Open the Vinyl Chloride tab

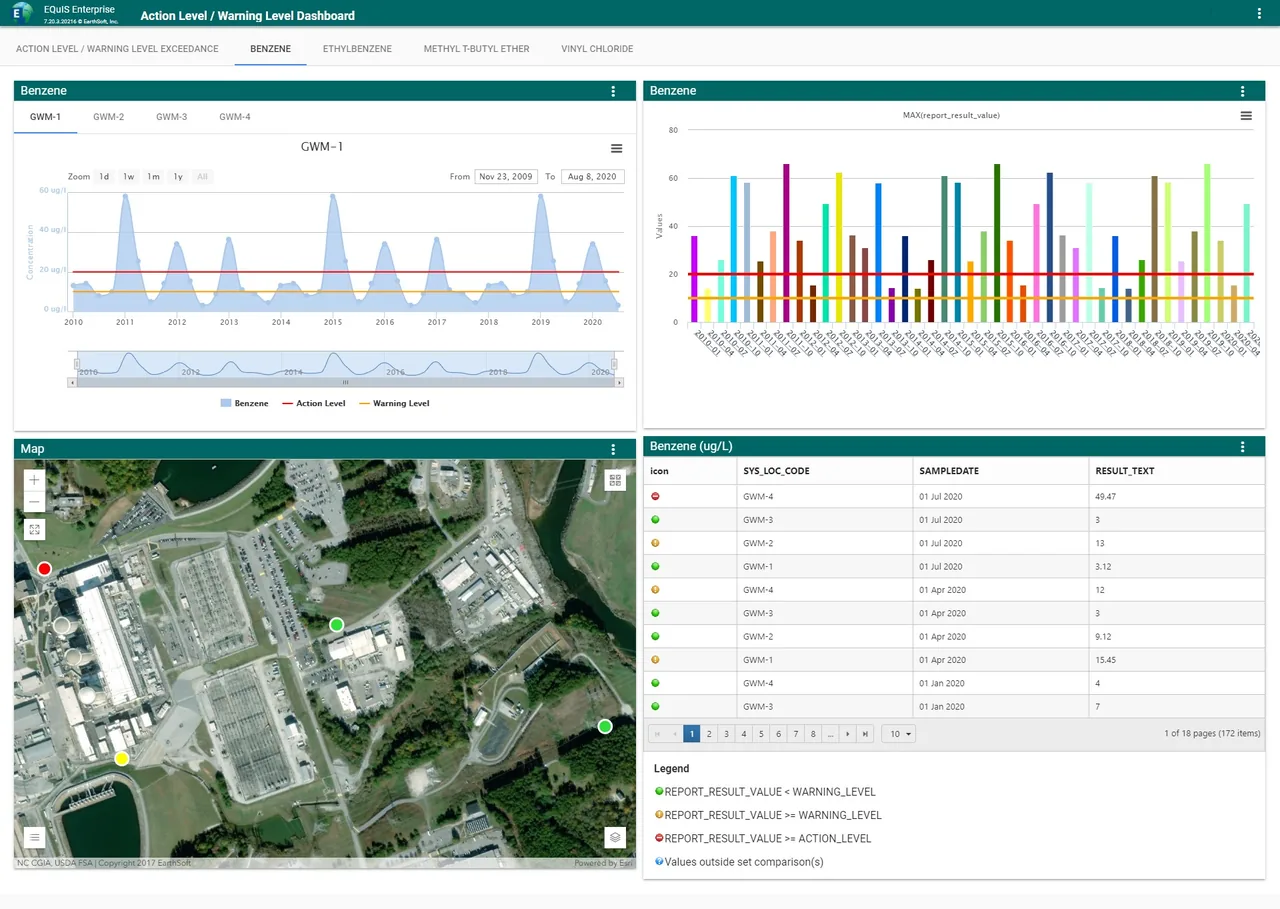tap(597, 49)
